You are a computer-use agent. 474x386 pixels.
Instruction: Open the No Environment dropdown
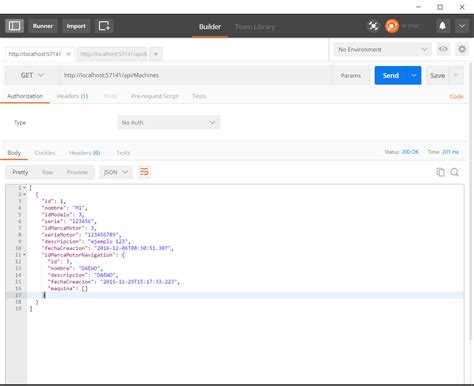pyautogui.click(x=382, y=49)
